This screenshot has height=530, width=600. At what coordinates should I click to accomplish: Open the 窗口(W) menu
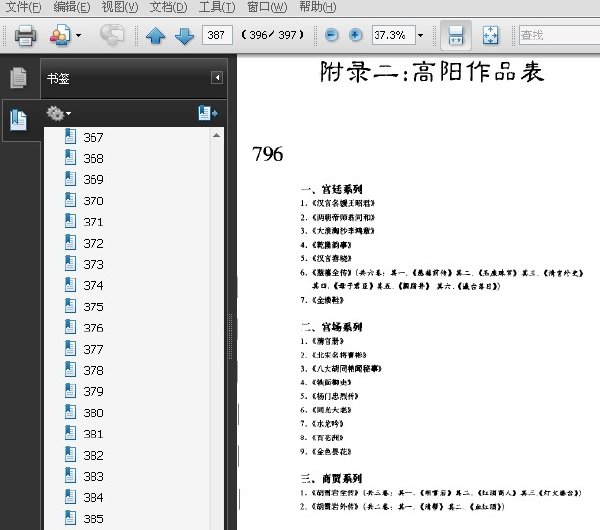[x=267, y=7]
